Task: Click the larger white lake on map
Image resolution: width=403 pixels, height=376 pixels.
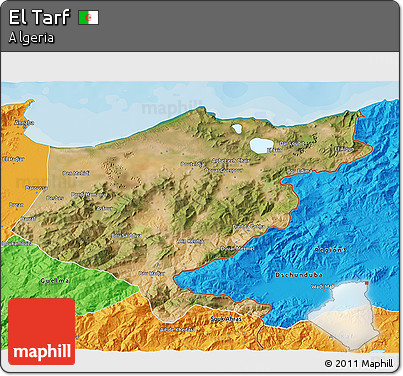Action: (x=261, y=146)
